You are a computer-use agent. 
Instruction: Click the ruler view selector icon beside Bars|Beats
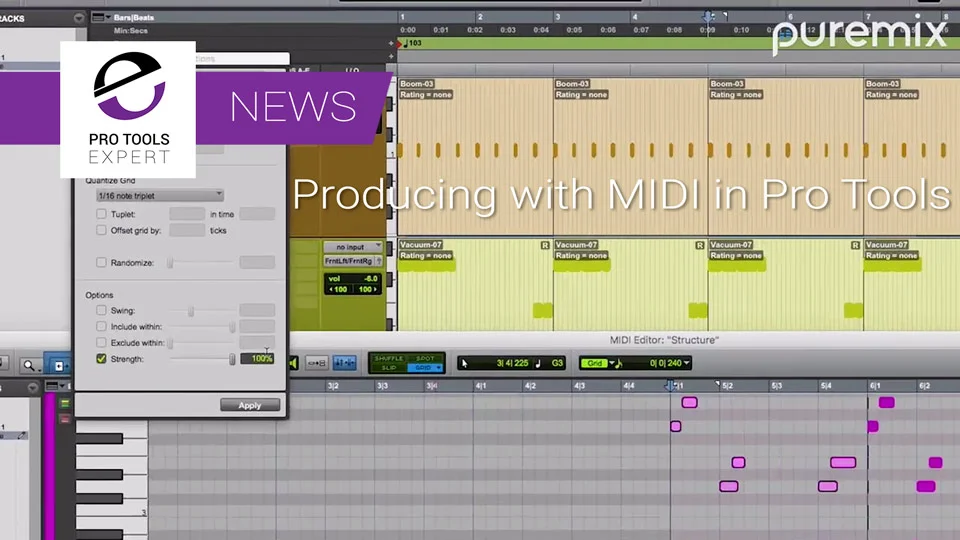click(98, 17)
